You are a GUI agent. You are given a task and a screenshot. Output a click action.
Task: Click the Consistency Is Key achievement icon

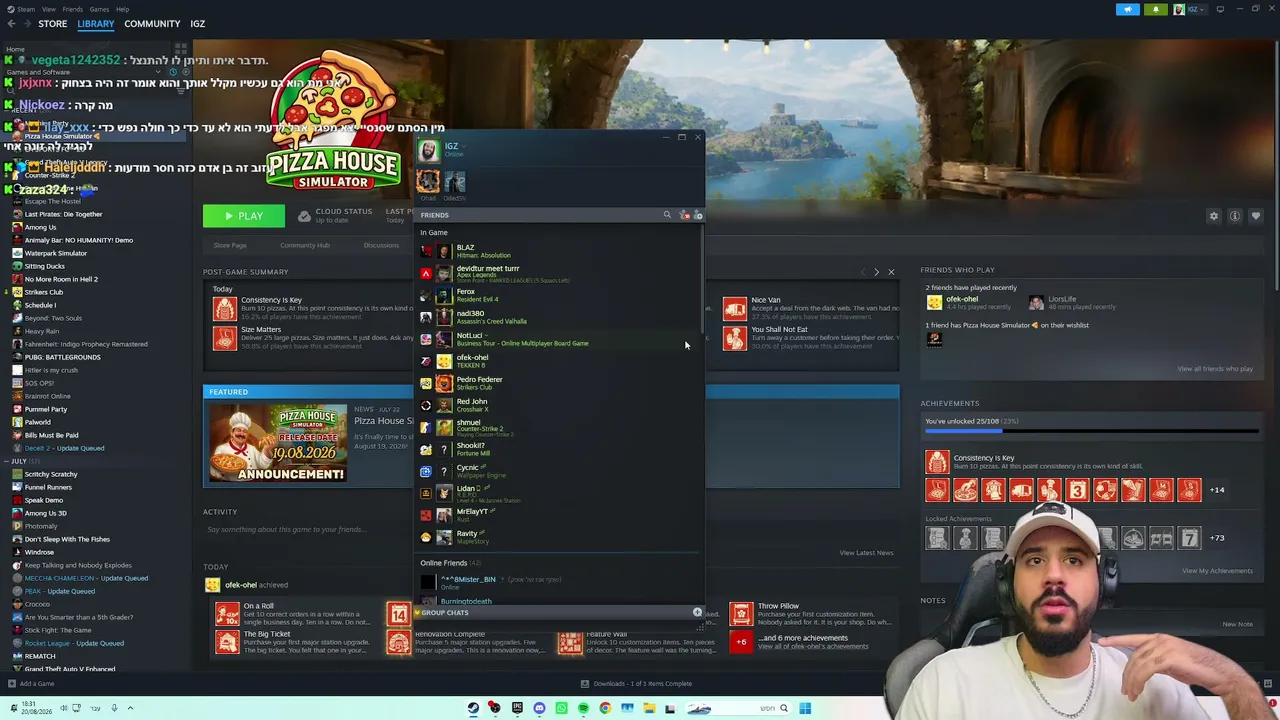coord(225,309)
